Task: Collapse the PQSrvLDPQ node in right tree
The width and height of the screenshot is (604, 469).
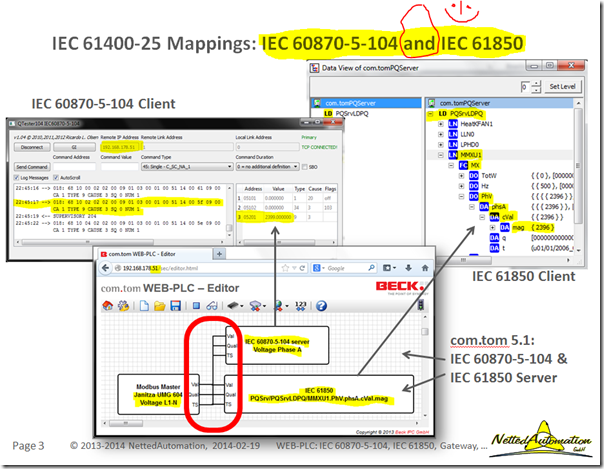Action: (x=430, y=114)
